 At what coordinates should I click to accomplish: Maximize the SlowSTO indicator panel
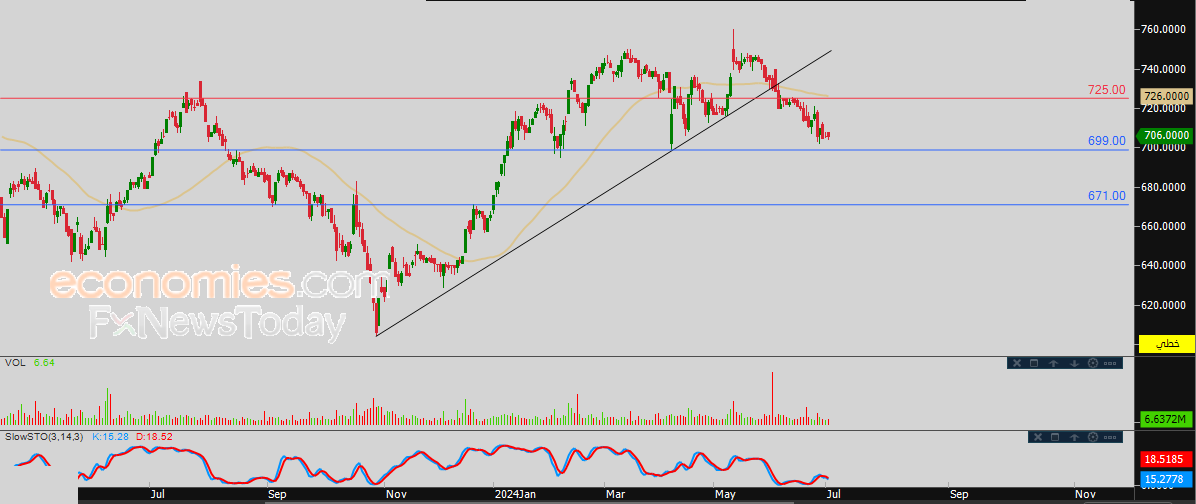(1054, 437)
